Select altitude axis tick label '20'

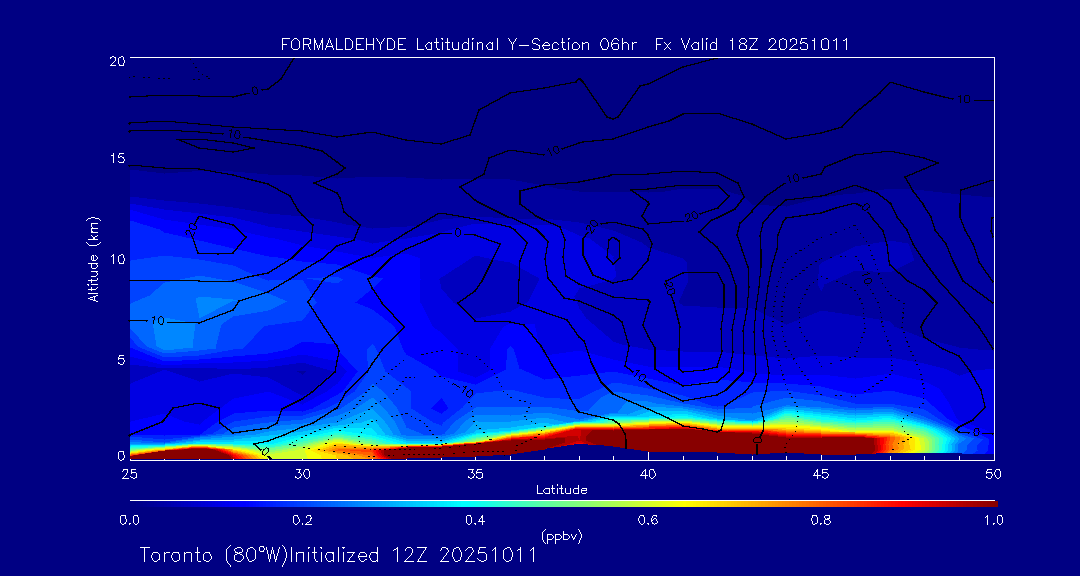(x=116, y=60)
